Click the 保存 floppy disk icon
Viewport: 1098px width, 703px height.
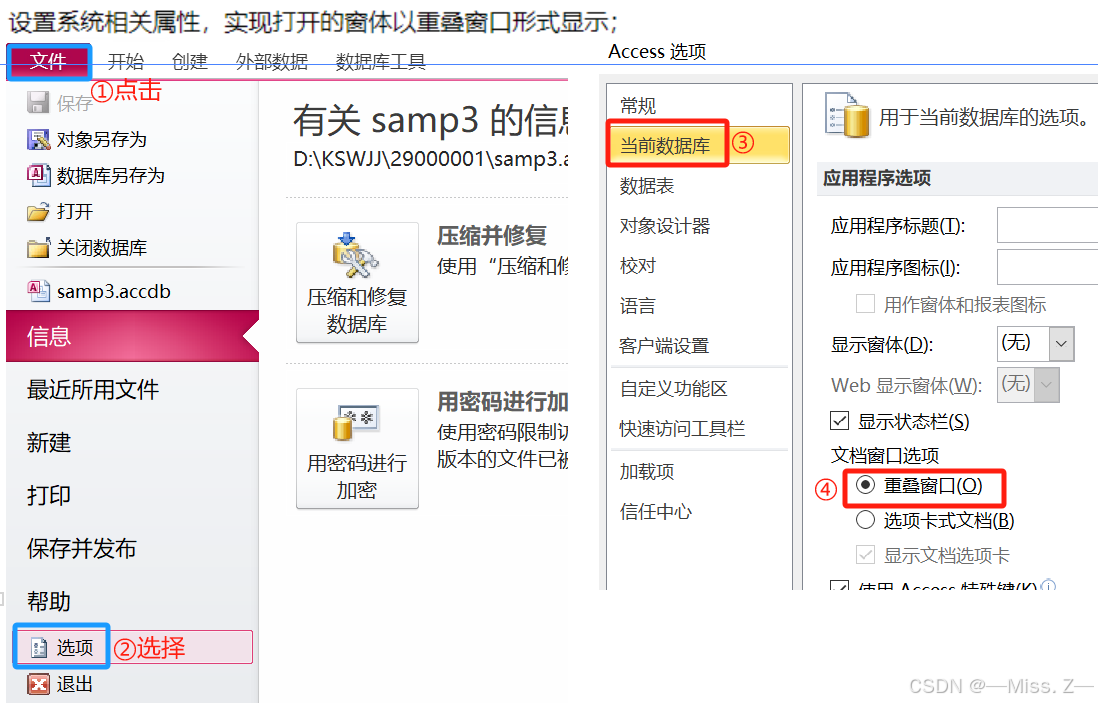coord(38,102)
